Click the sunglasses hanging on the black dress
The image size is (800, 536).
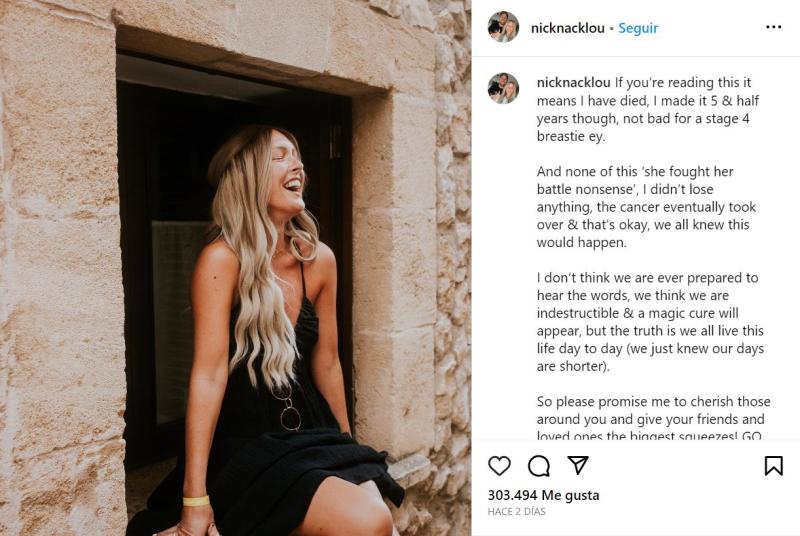[289, 414]
